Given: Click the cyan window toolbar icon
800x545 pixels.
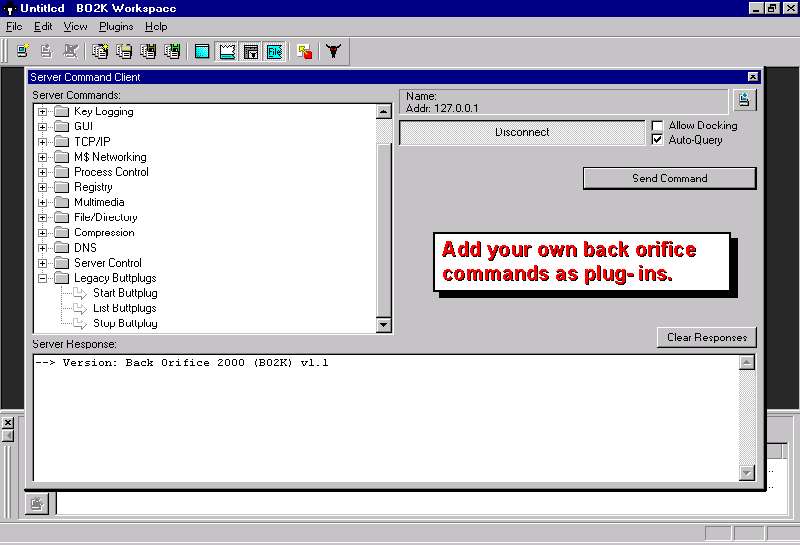Looking at the screenshot, I should tap(202, 52).
